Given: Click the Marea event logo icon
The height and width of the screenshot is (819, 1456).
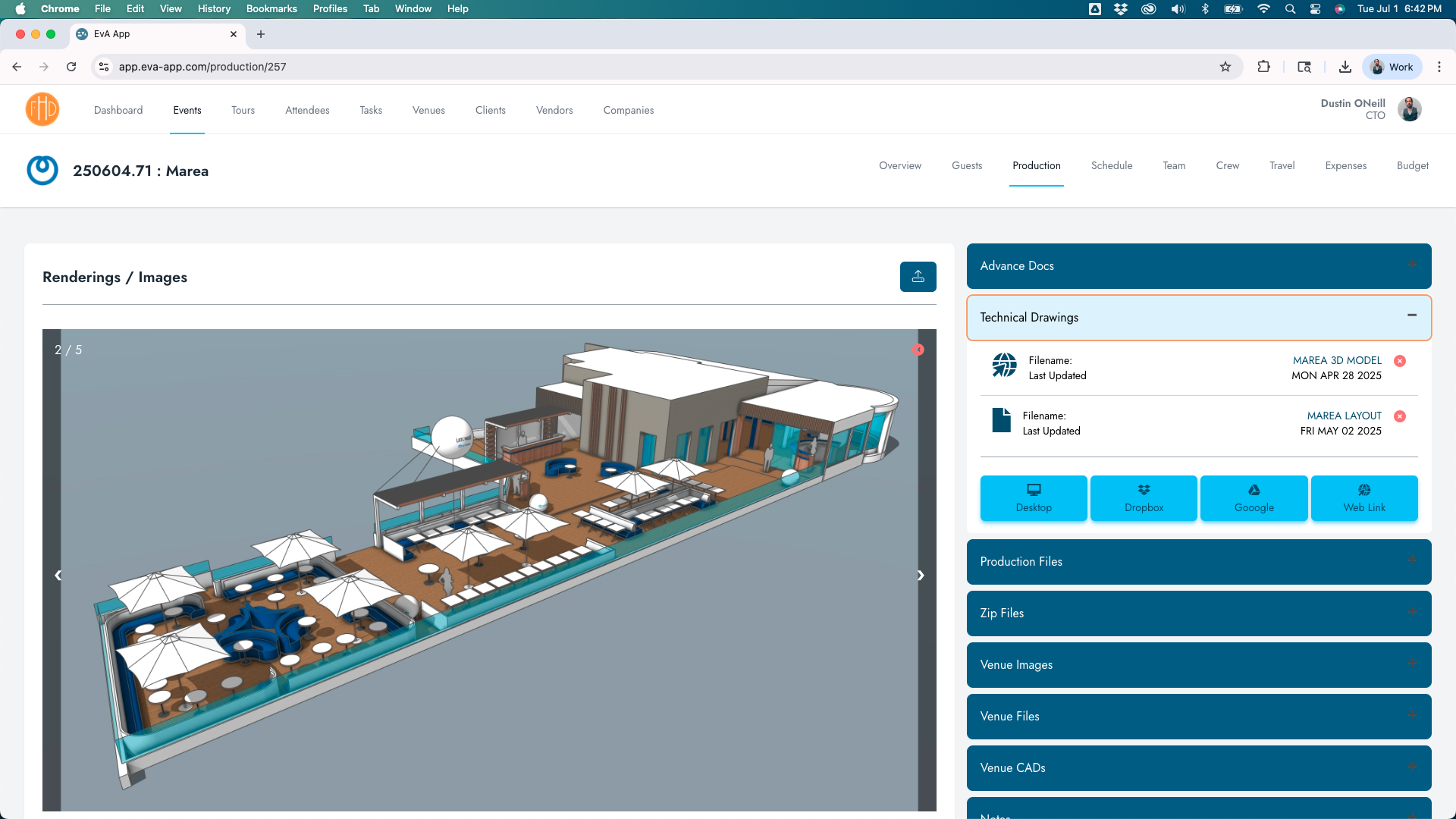Looking at the screenshot, I should [42, 170].
